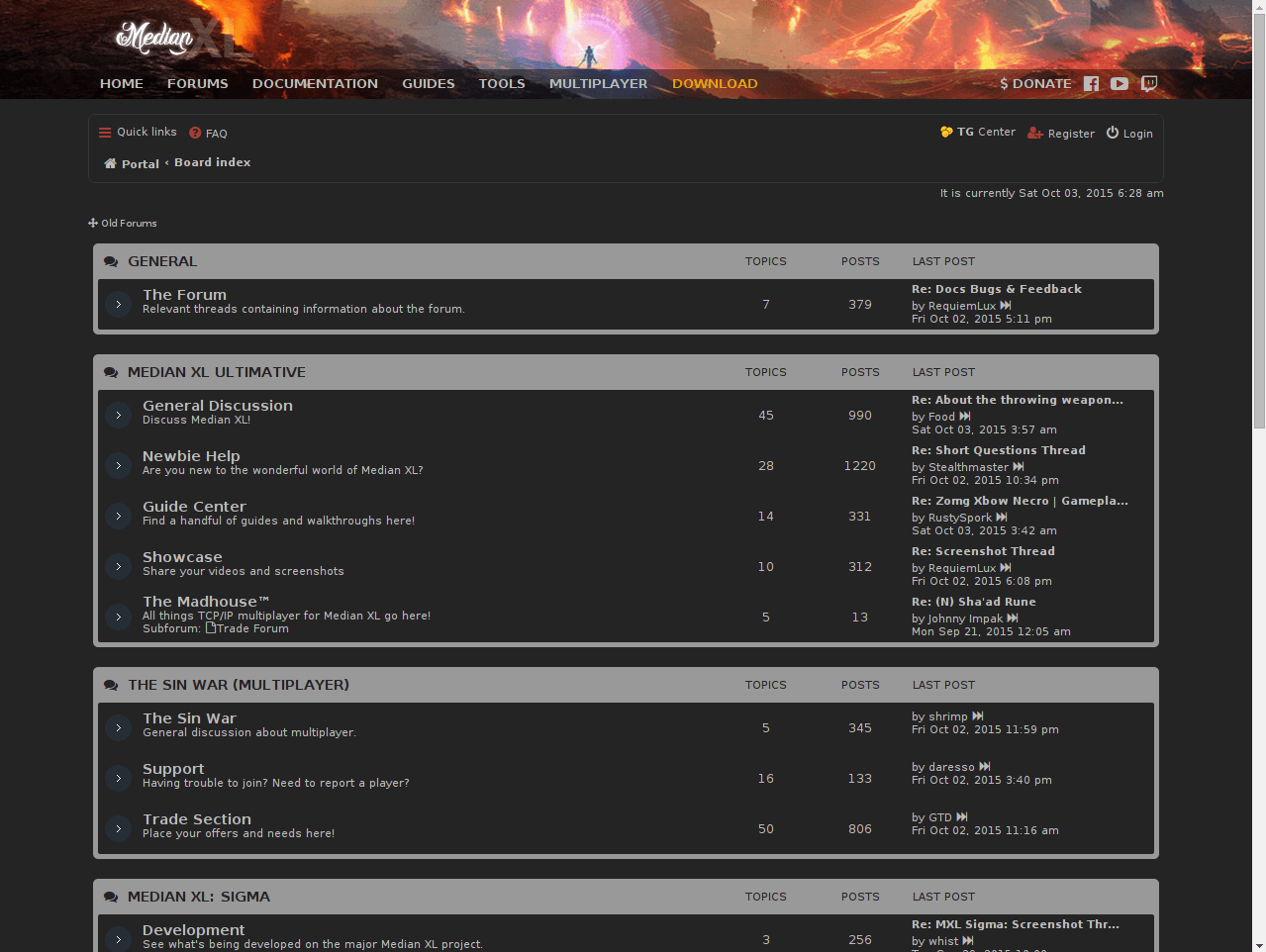View latest post icon next to Johnny Impak
The image size is (1266, 952).
(1013, 619)
